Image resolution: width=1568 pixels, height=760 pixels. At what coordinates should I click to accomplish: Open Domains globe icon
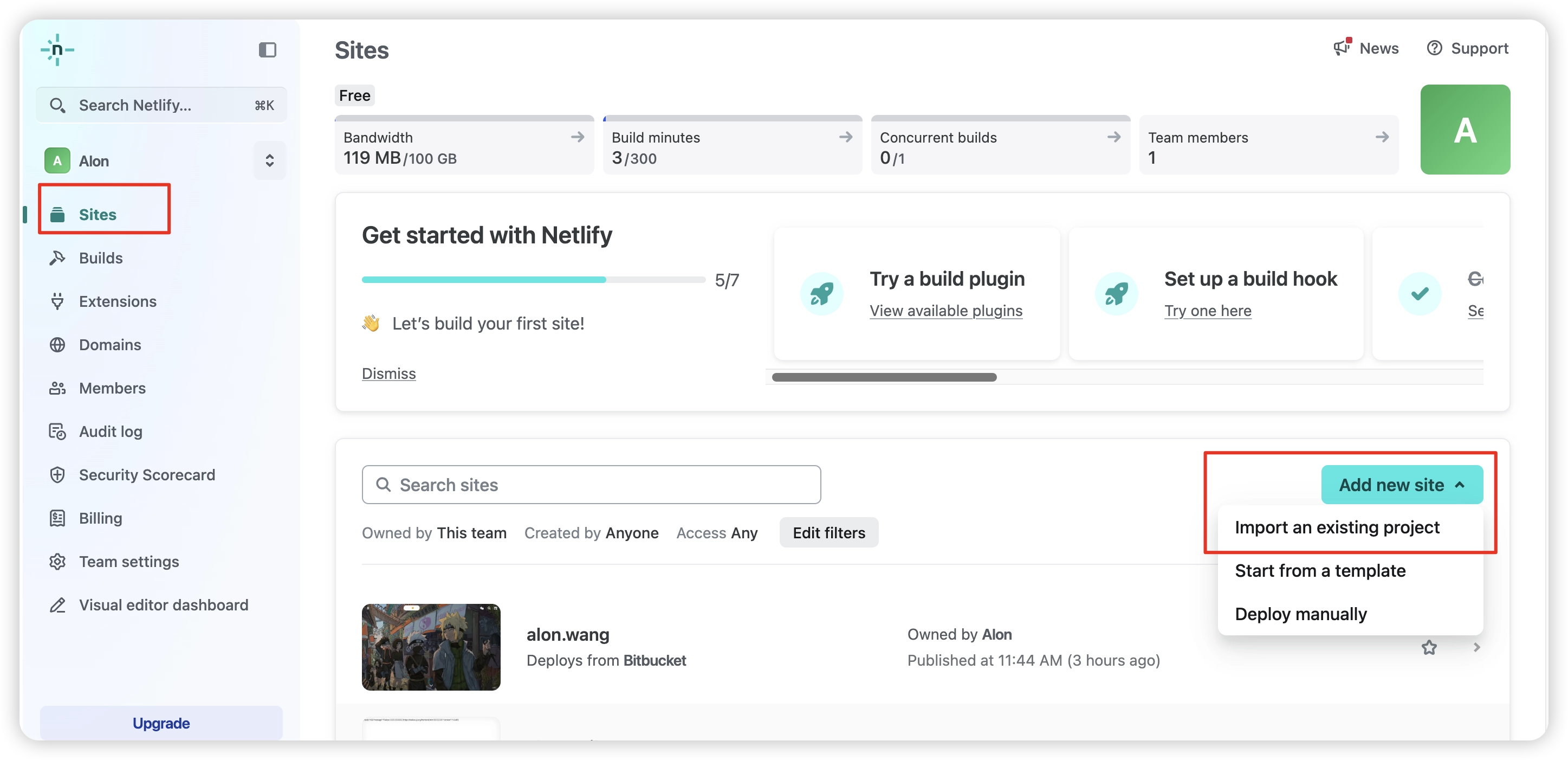[57, 345]
